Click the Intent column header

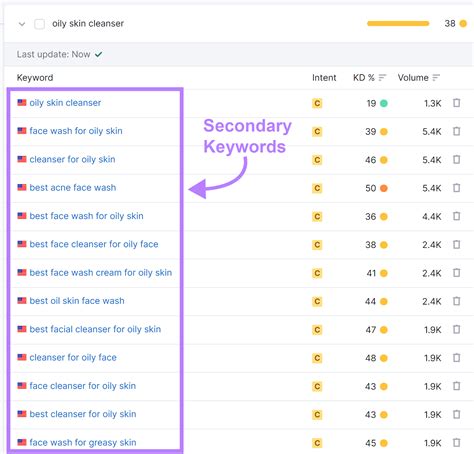324,78
